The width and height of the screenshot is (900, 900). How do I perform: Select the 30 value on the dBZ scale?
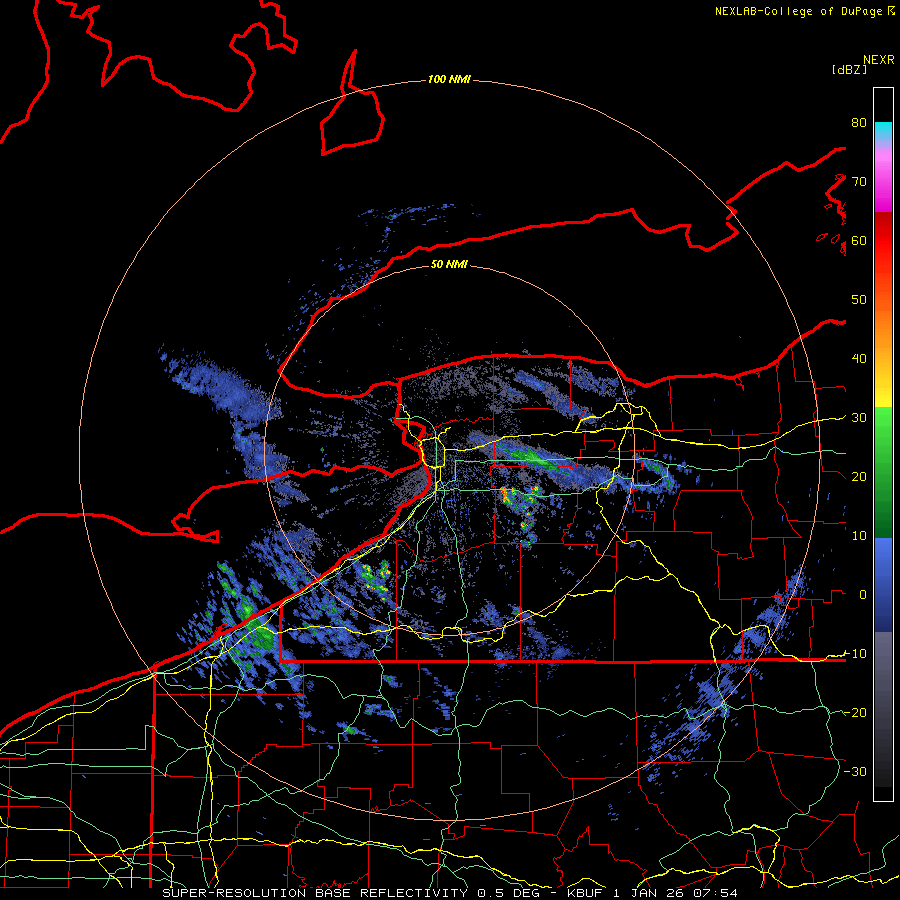click(859, 417)
